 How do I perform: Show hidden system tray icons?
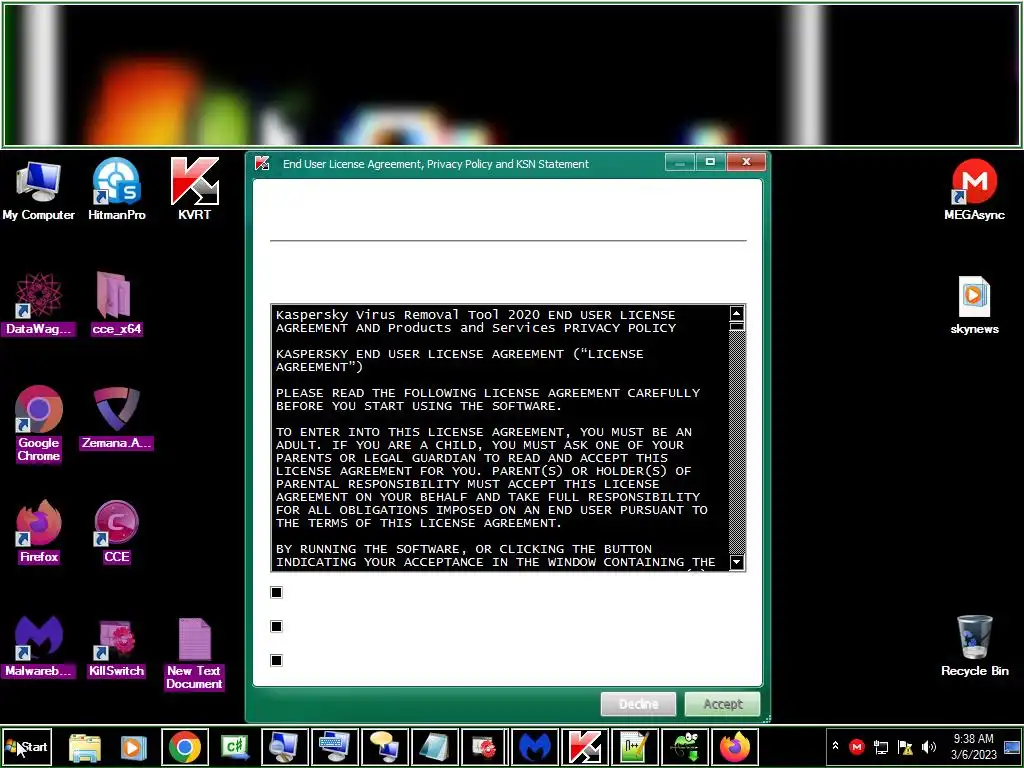(x=835, y=746)
